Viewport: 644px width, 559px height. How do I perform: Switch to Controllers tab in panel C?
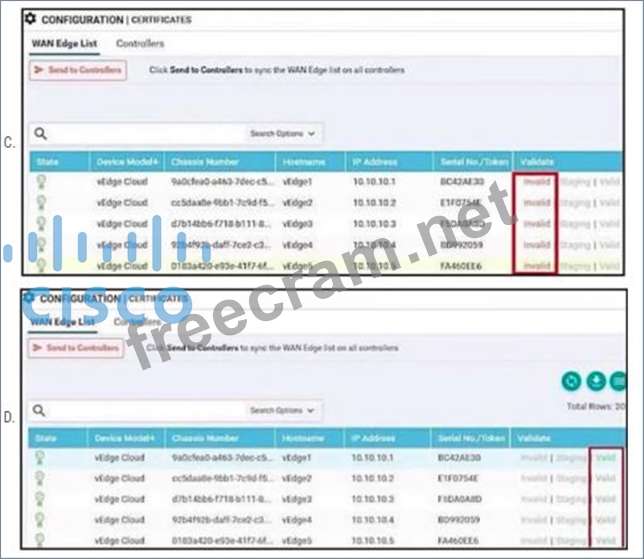(x=140, y=44)
